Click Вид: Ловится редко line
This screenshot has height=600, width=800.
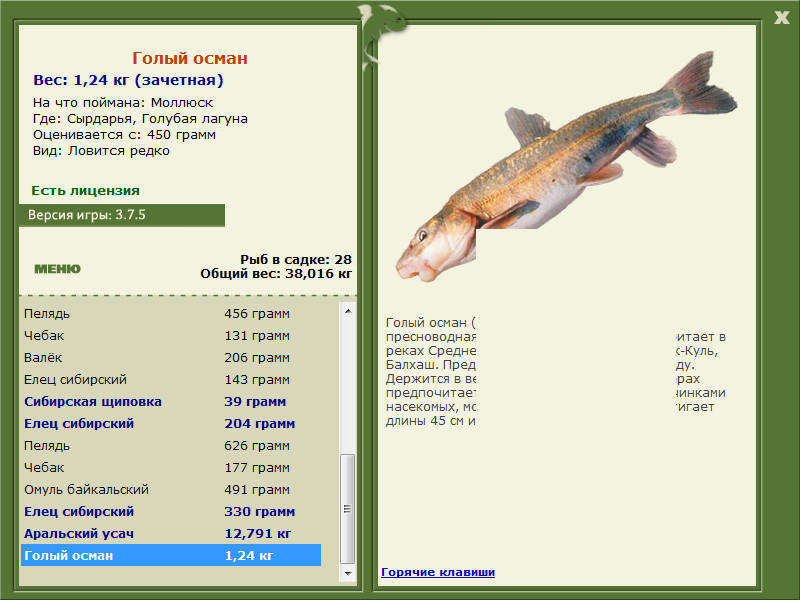(101, 151)
